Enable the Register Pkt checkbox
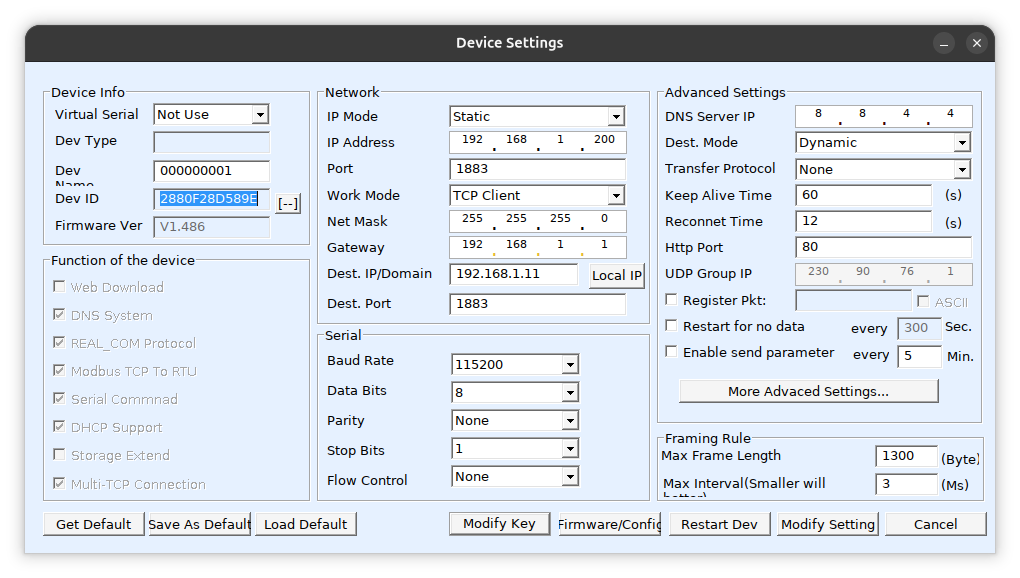Viewport: 1020px width, 578px height. [671, 299]
